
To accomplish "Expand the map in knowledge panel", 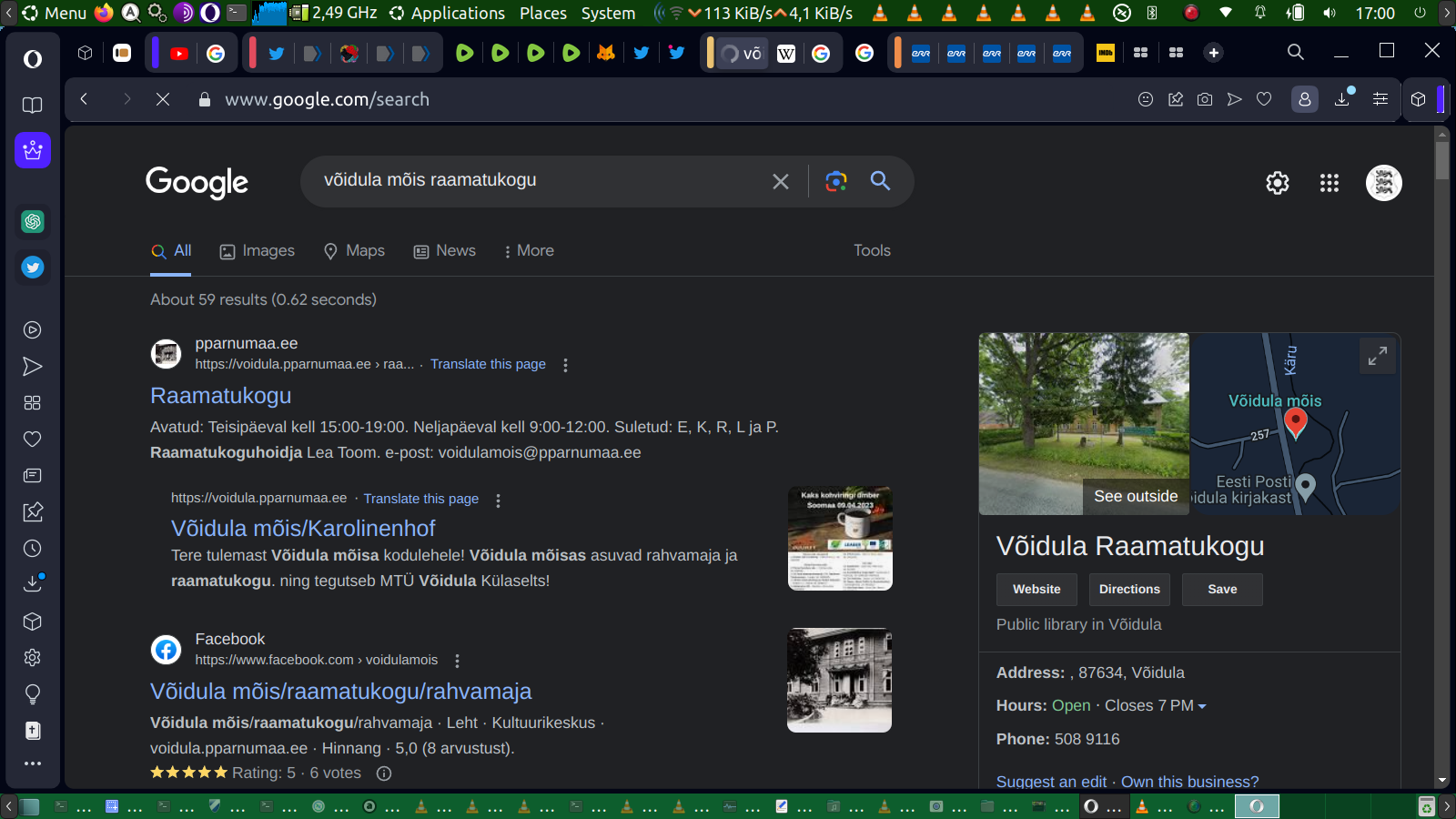I will click(1378, 356).
